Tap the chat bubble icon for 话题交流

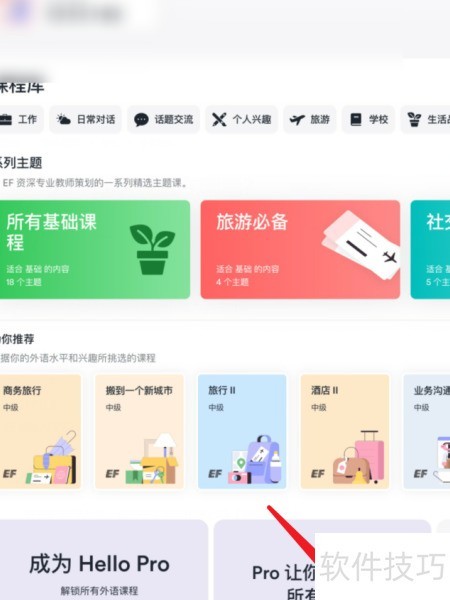pyautogui.click(x=141, y=120)
